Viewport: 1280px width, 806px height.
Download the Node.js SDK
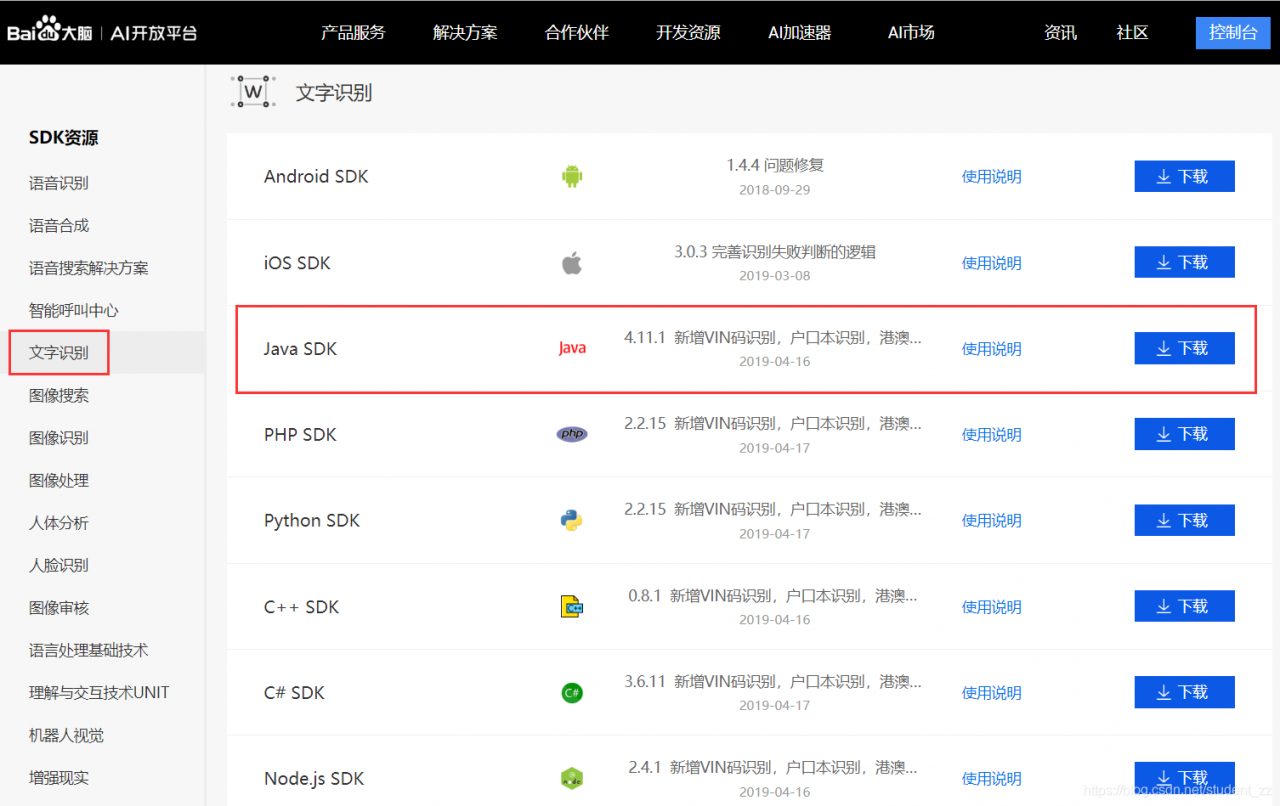pos(1184,777)
